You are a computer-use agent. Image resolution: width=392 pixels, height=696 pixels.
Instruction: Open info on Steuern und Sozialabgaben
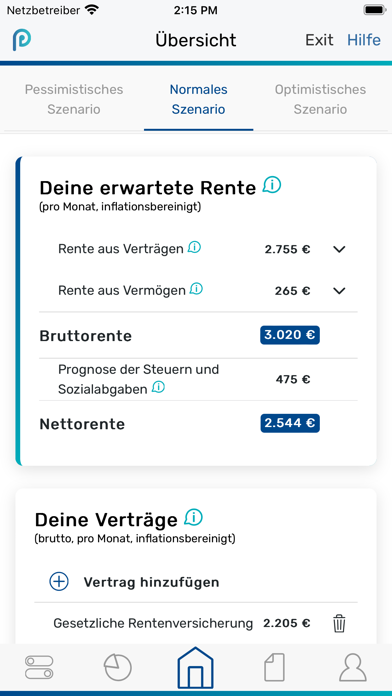(158, 388)
